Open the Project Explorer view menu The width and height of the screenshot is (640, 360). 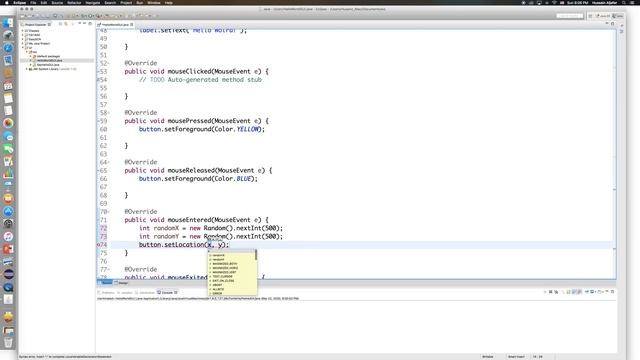tap(79, 24)
